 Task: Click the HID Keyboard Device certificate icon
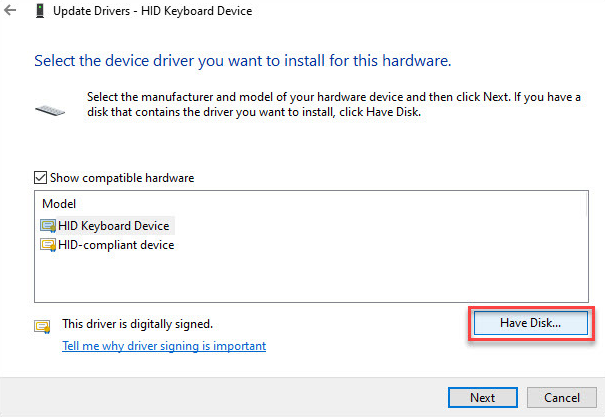click(48, 226)
